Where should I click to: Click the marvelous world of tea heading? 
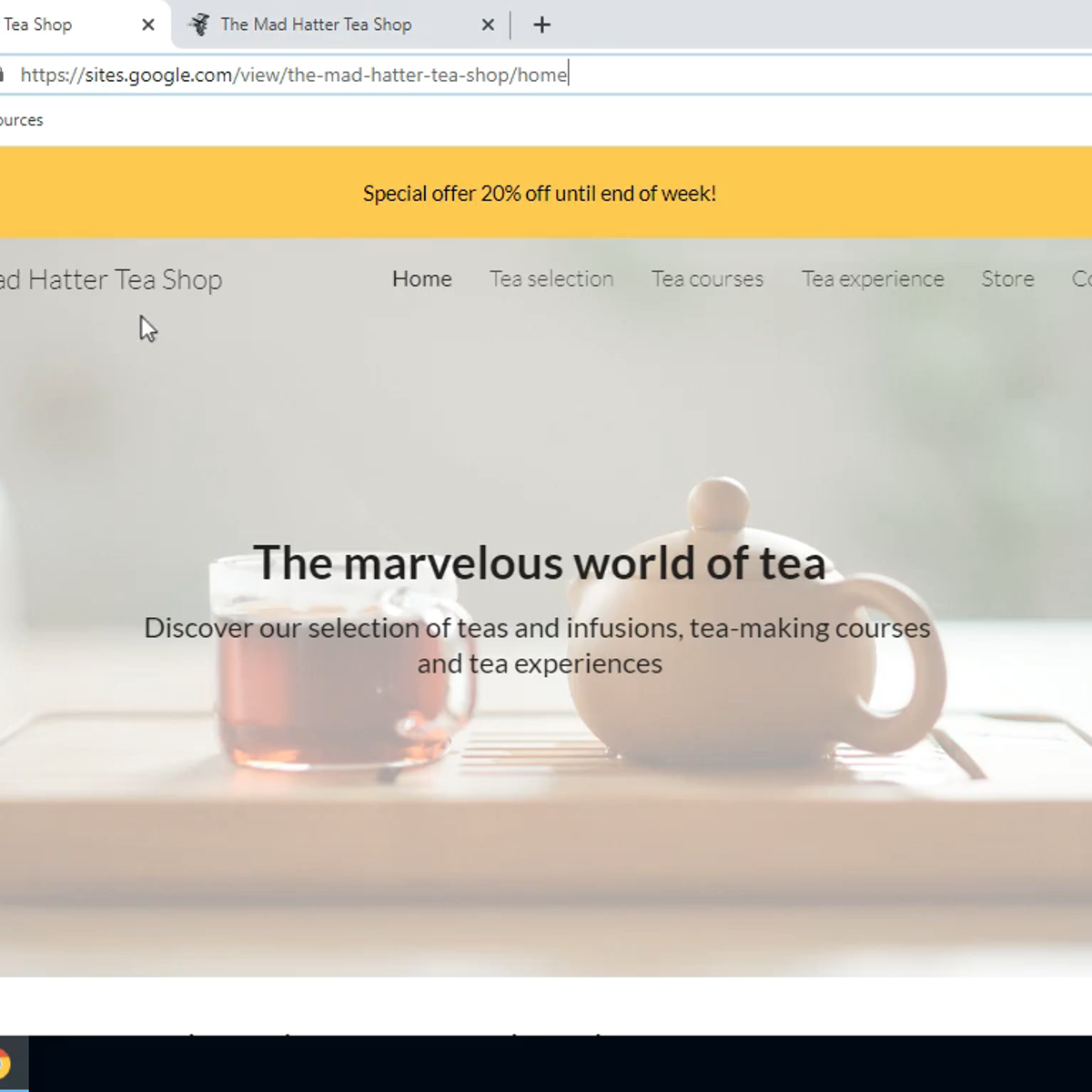[x=540, y=562]
